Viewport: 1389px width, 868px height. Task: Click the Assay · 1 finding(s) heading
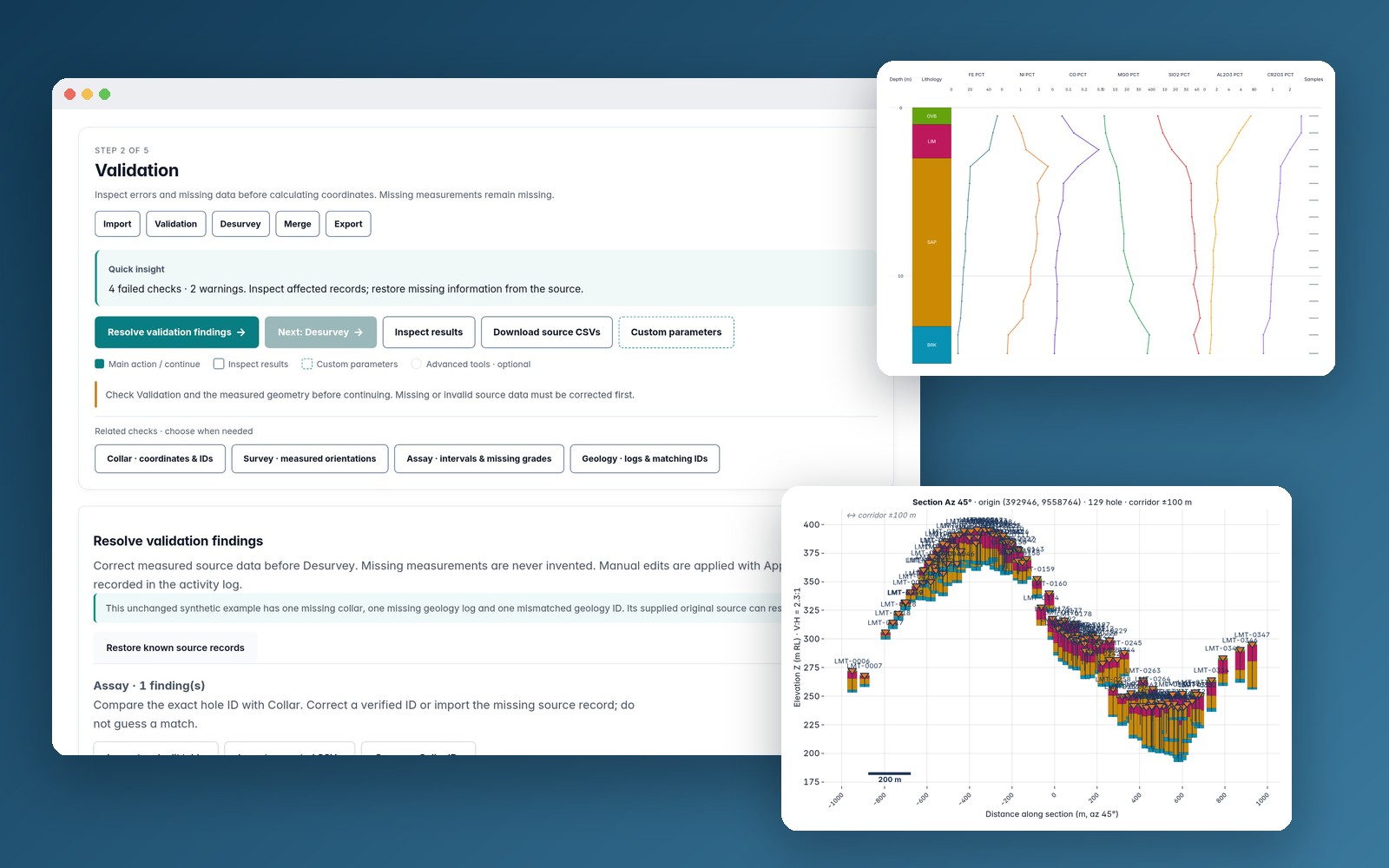(x=149, y=686)
